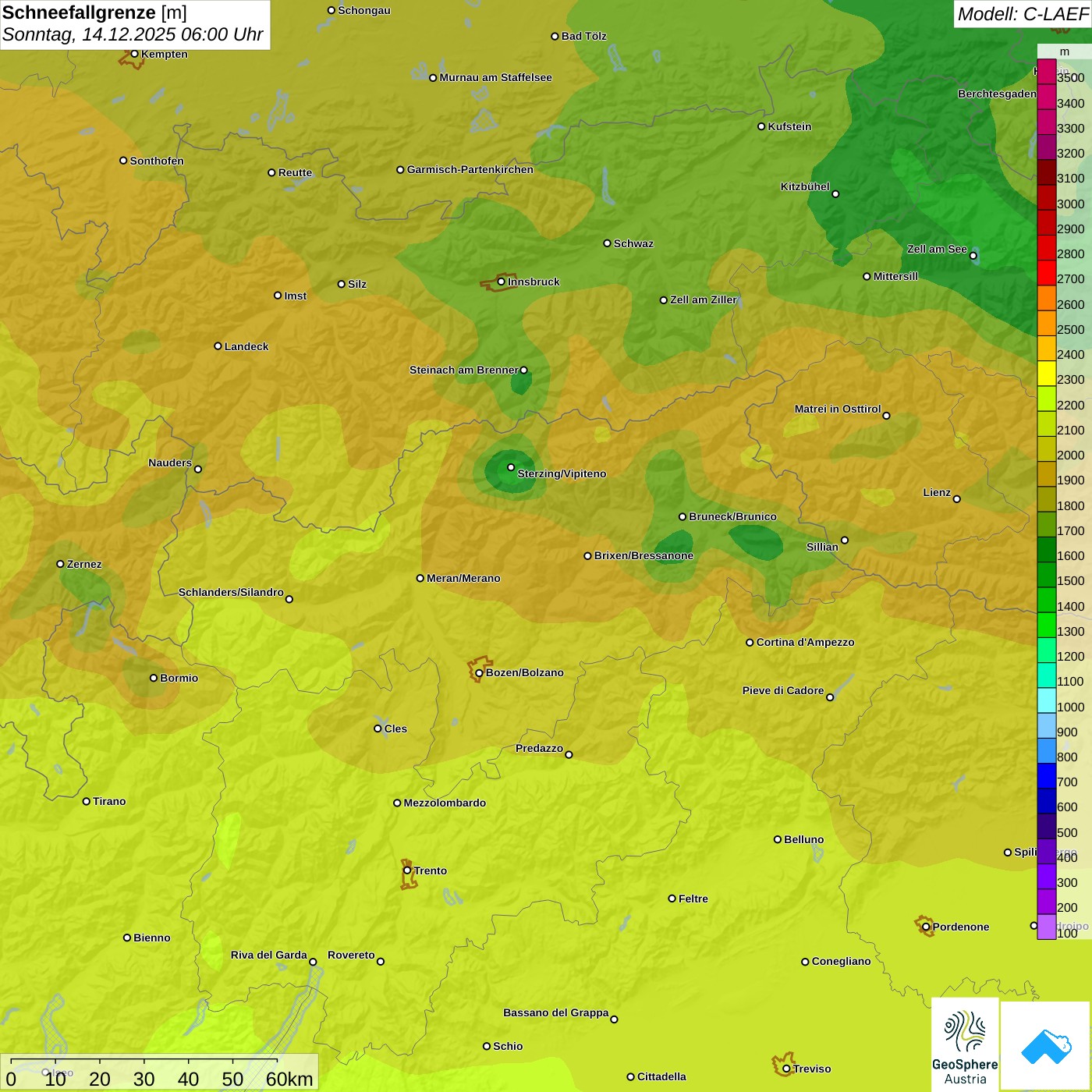Image resolution: width=1092 pixels, height=1092 pixels.
Task: Click the Zernez label
Action: coord(84,564)
